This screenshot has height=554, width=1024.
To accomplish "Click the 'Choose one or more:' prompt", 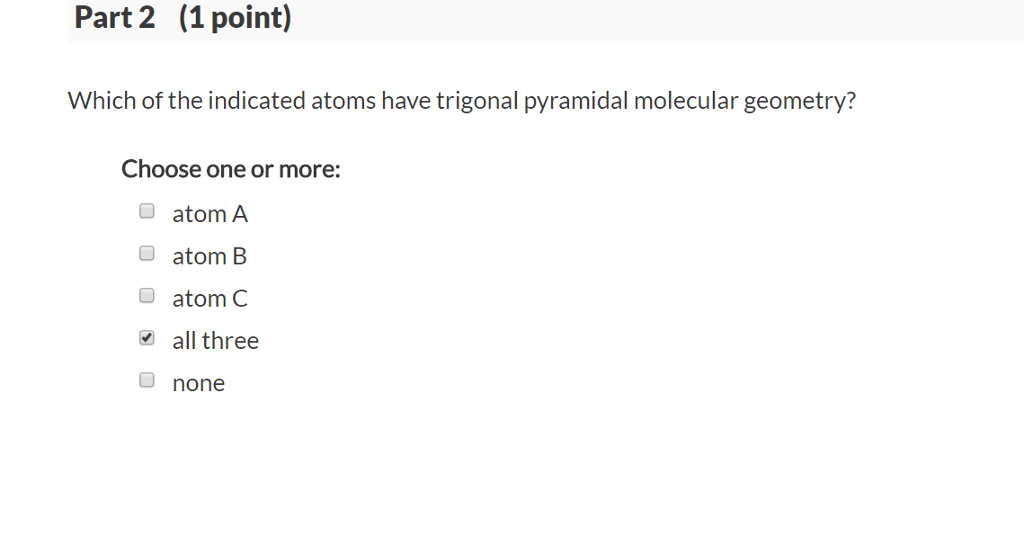I will [231, 169].
